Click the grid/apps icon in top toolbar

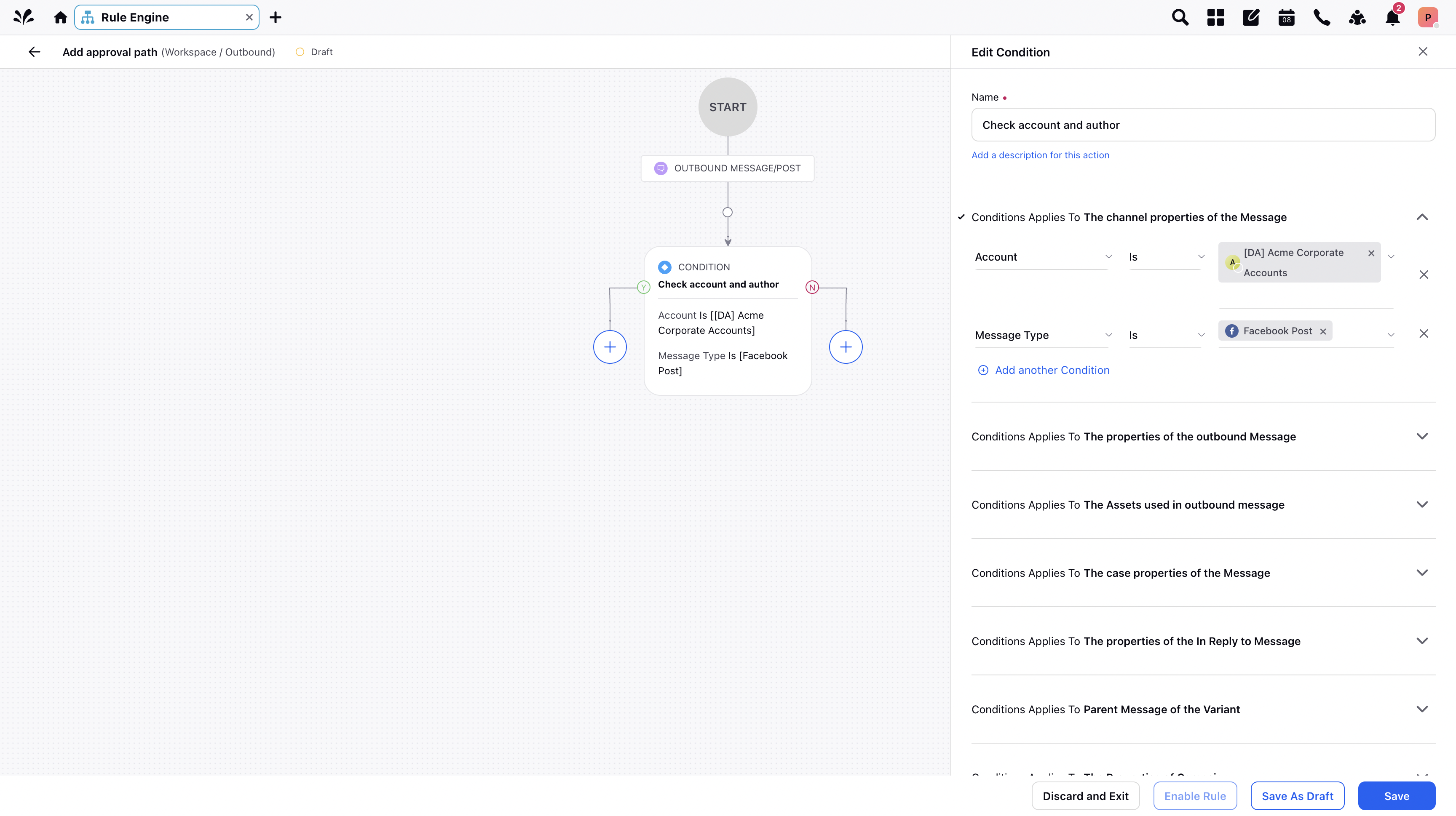[1216, 17]
